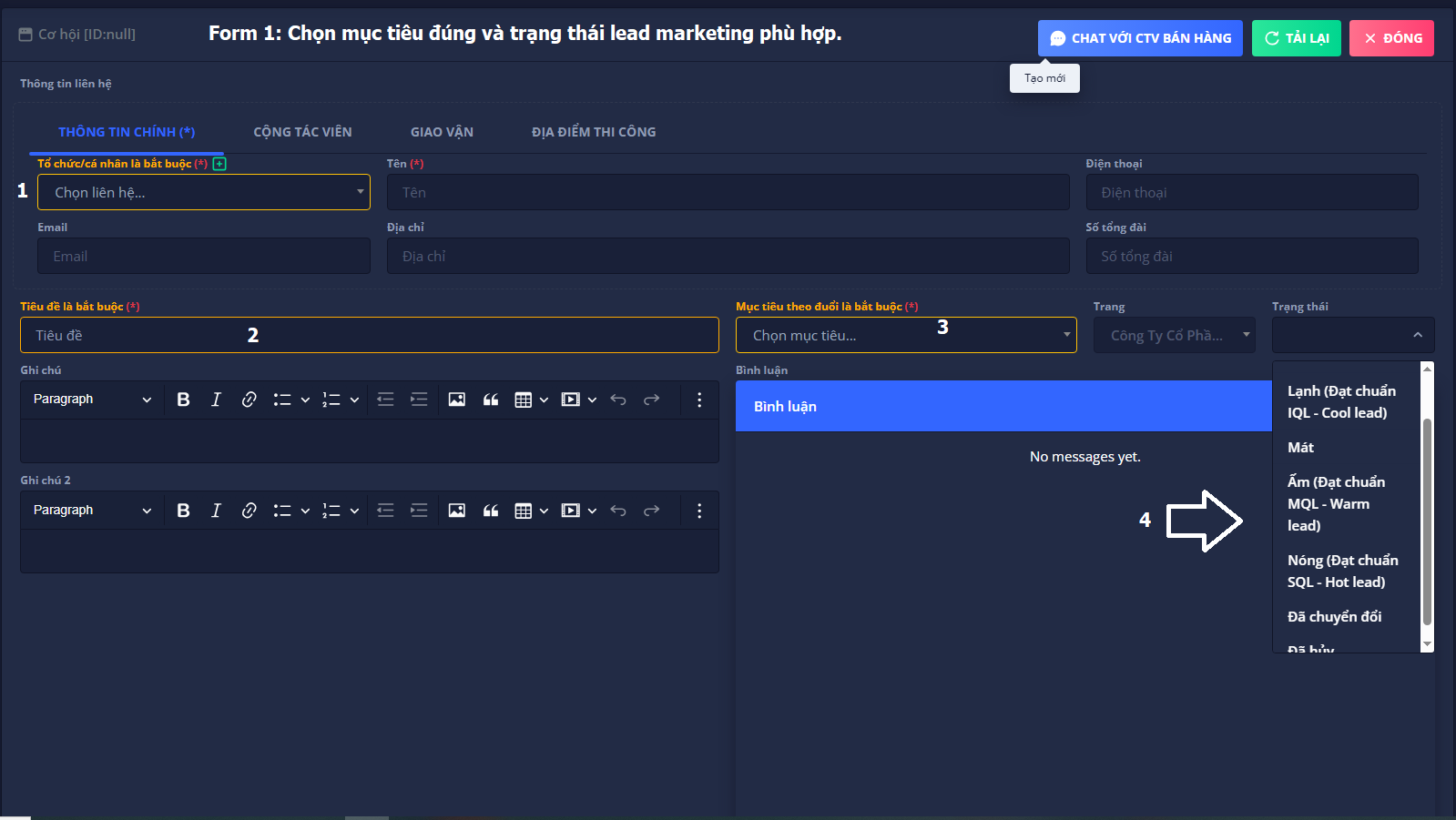The image size is (1456, 820).
Task: Click Italic in the Ghi chú 2 editor
Action: coord(216,511)
